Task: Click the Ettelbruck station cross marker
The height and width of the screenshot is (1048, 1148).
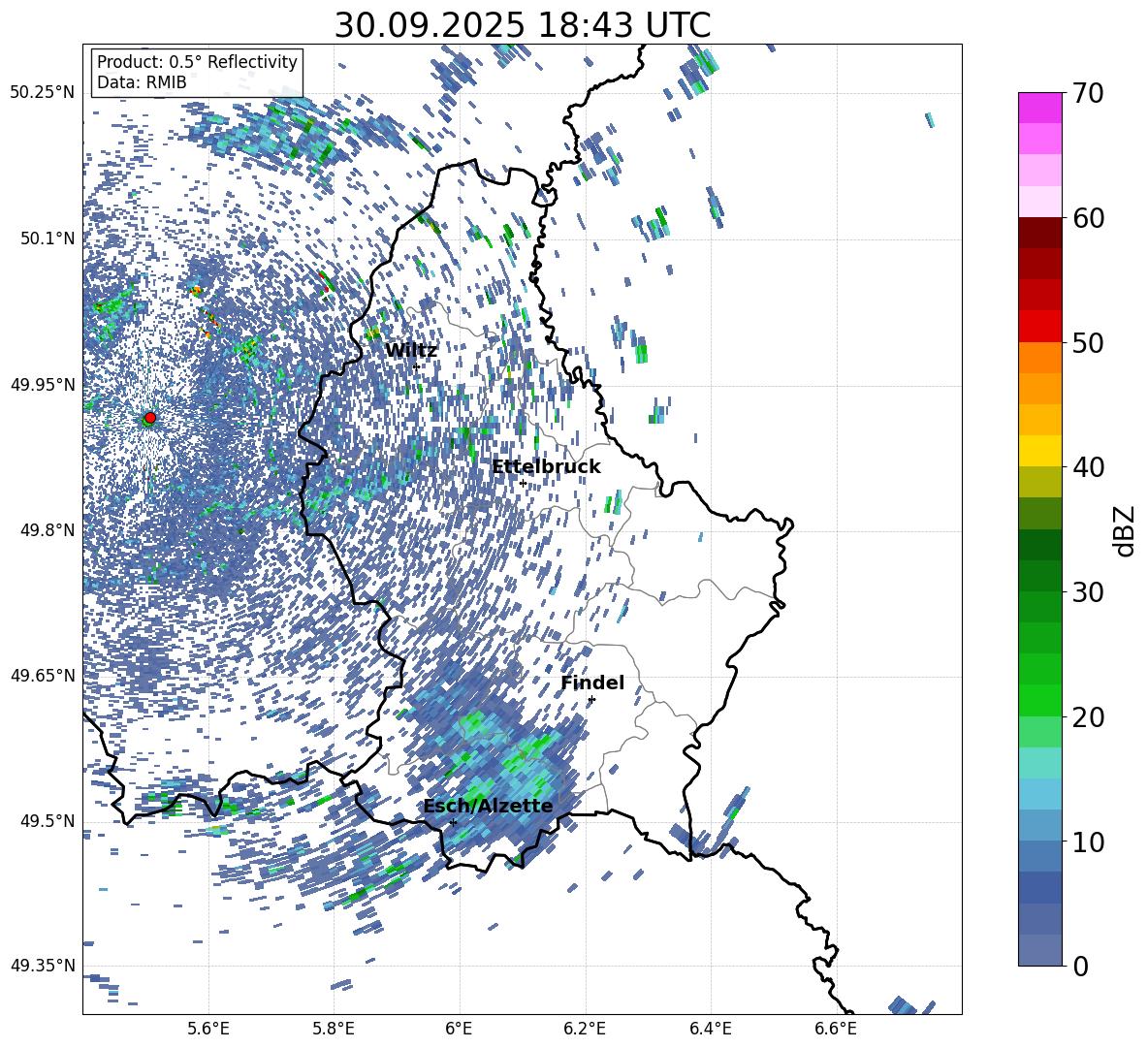Action: click(x=523, y=483)
